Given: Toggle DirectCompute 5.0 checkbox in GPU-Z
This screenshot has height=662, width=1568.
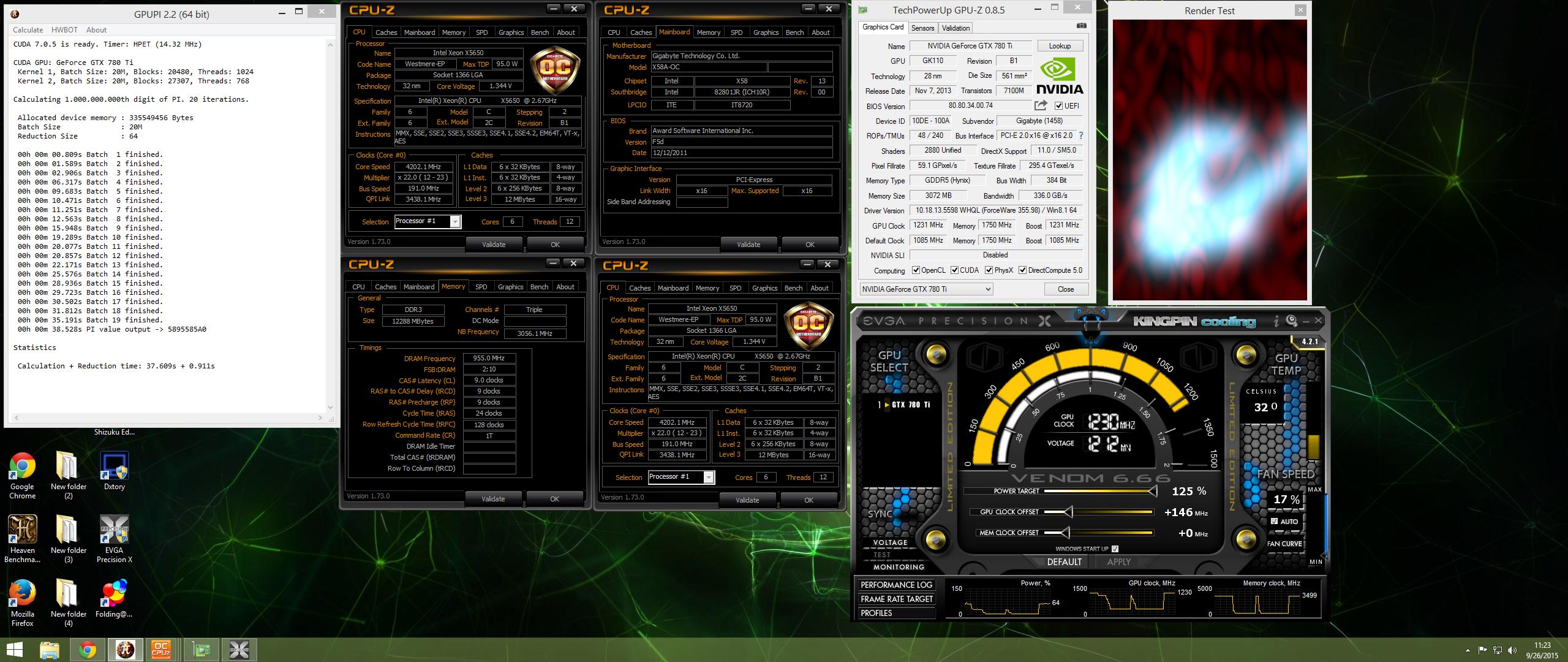Looking at the screenshot, I should pos(1022,270).
